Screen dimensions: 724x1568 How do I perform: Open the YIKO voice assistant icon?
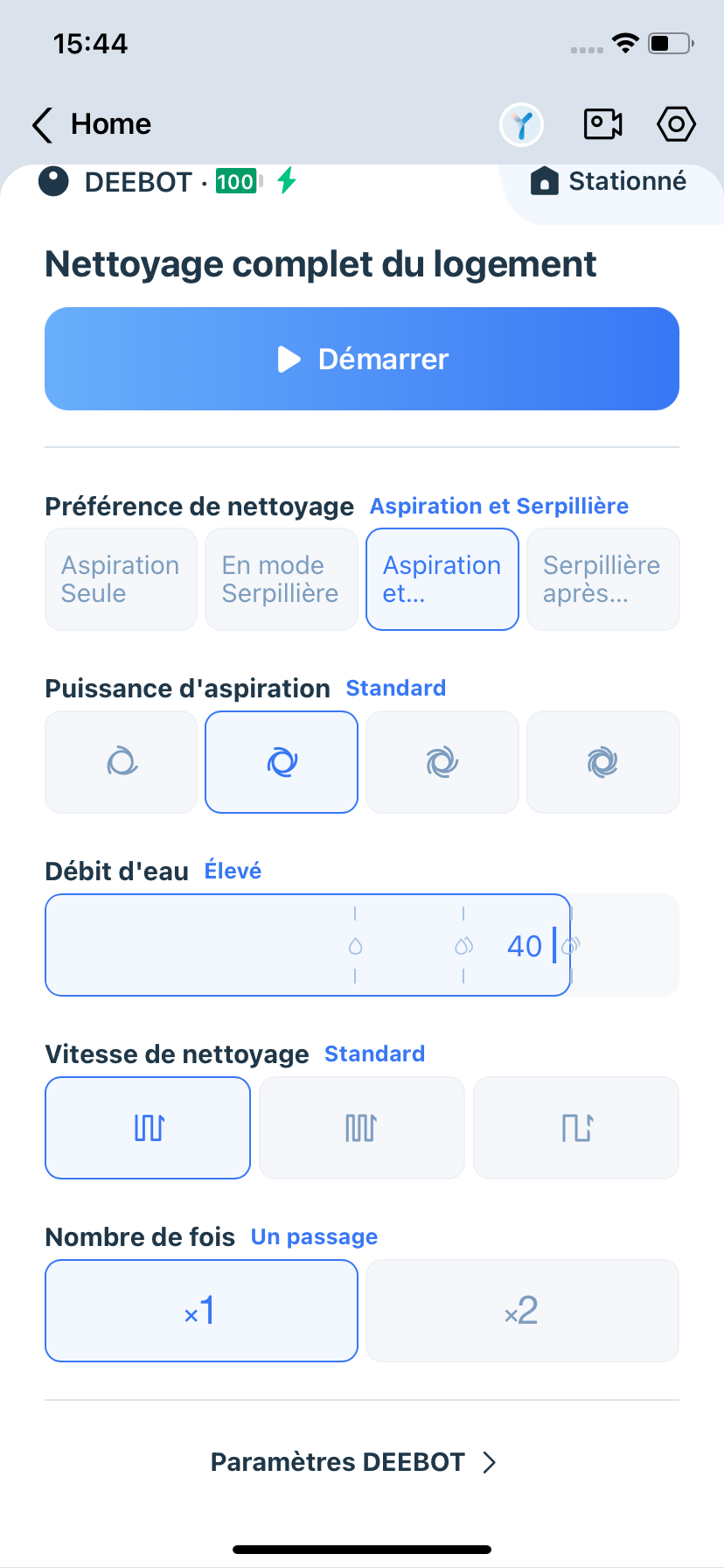(521, 124)
